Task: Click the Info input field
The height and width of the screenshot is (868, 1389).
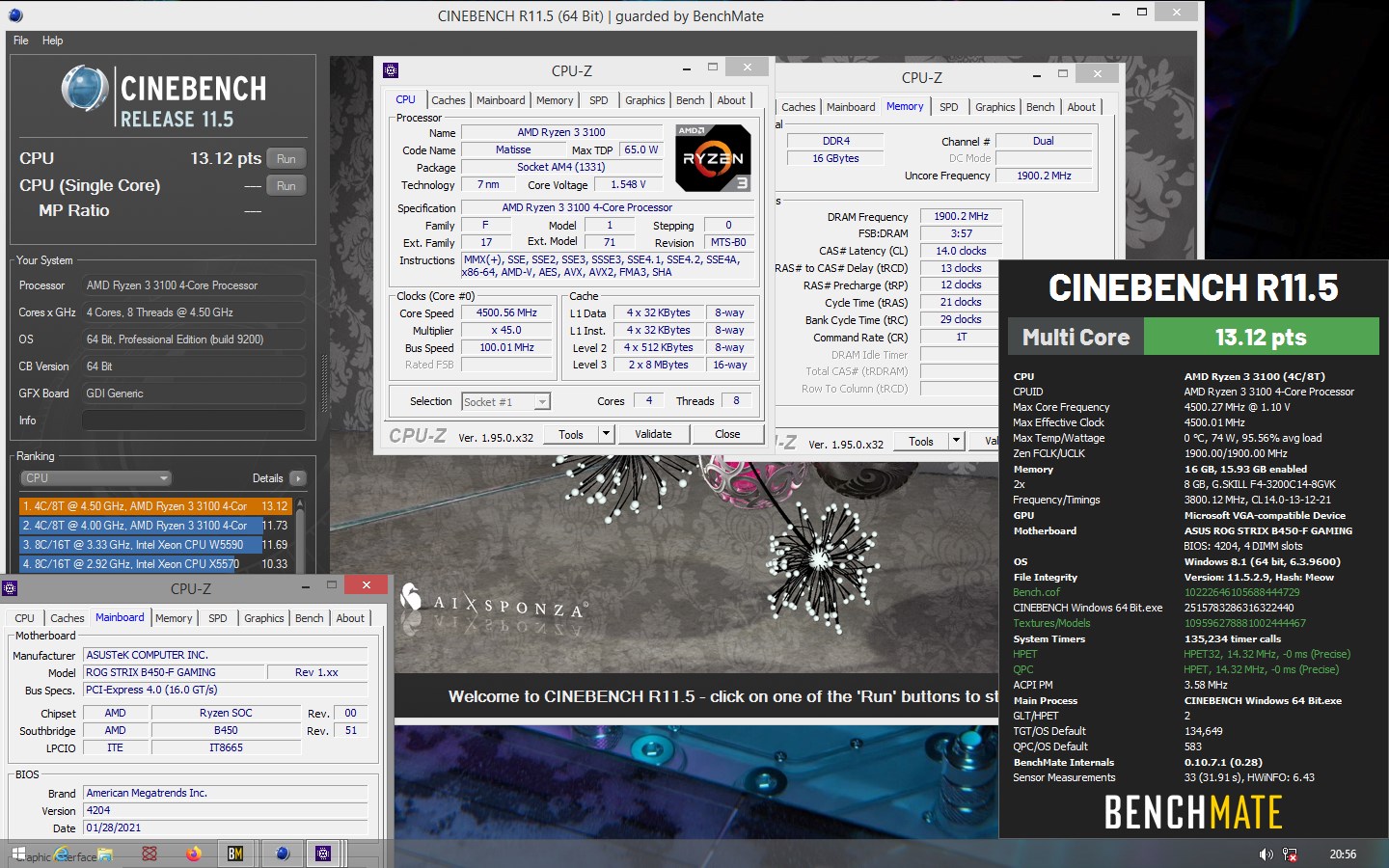Action: tap(193, 420)
